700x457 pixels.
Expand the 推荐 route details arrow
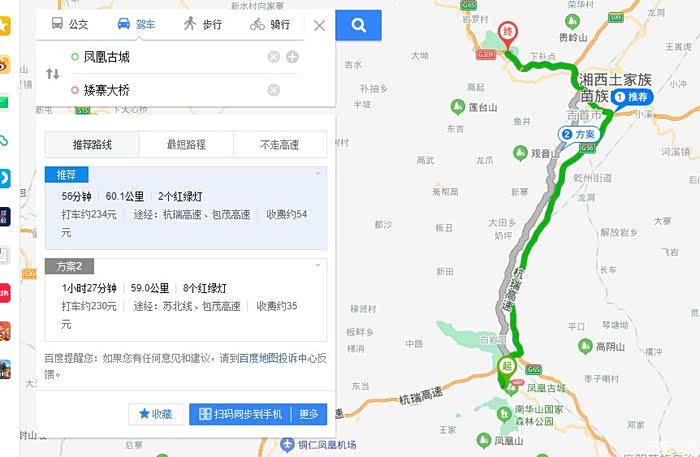tap(318, 173)
